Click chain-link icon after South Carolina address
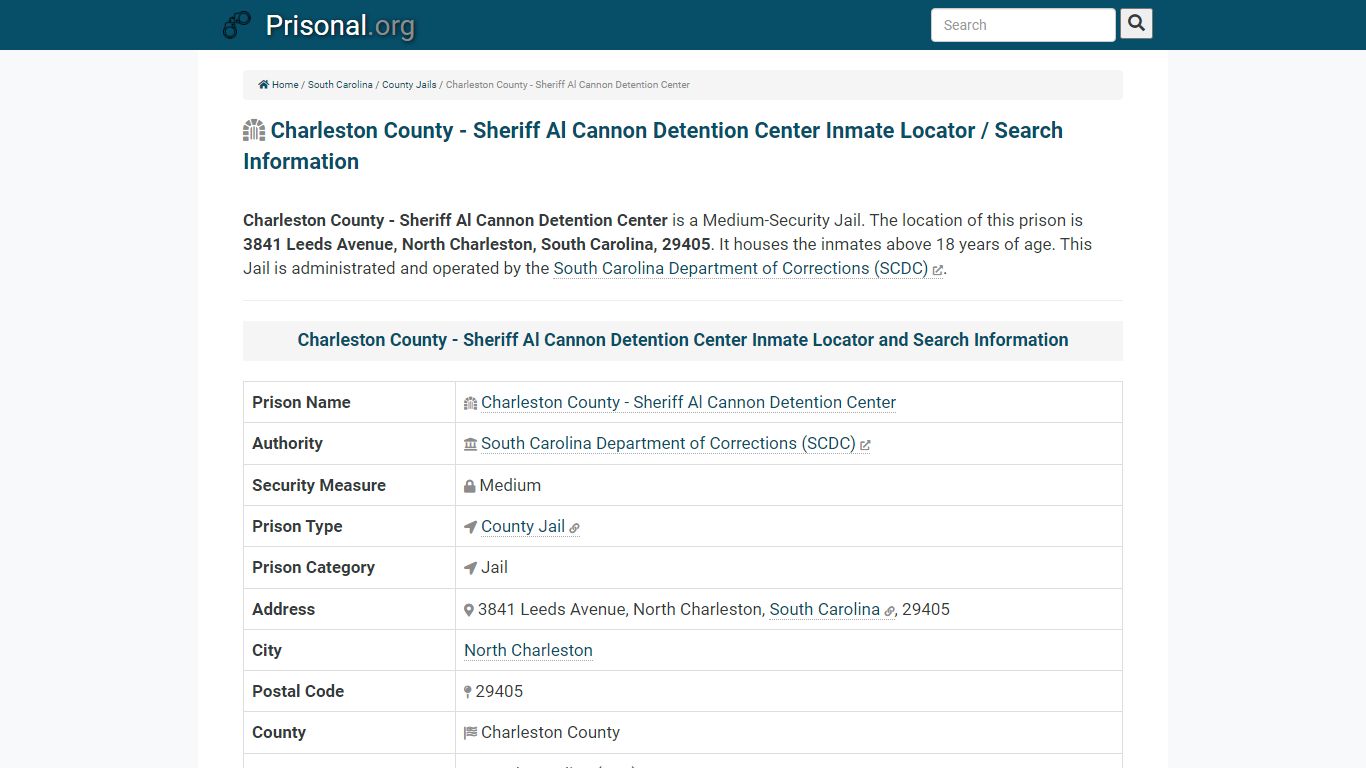This screenshot has height=768, width=1366. (889, 611)
